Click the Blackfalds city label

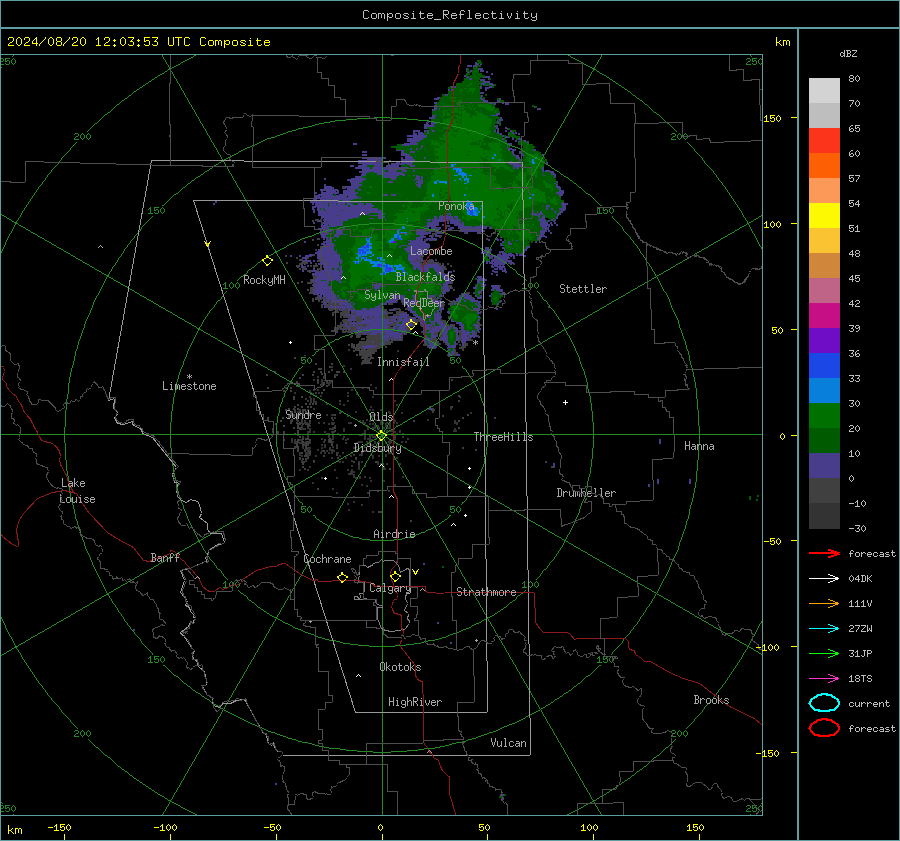pyautogui.click(x=425, y=277)
